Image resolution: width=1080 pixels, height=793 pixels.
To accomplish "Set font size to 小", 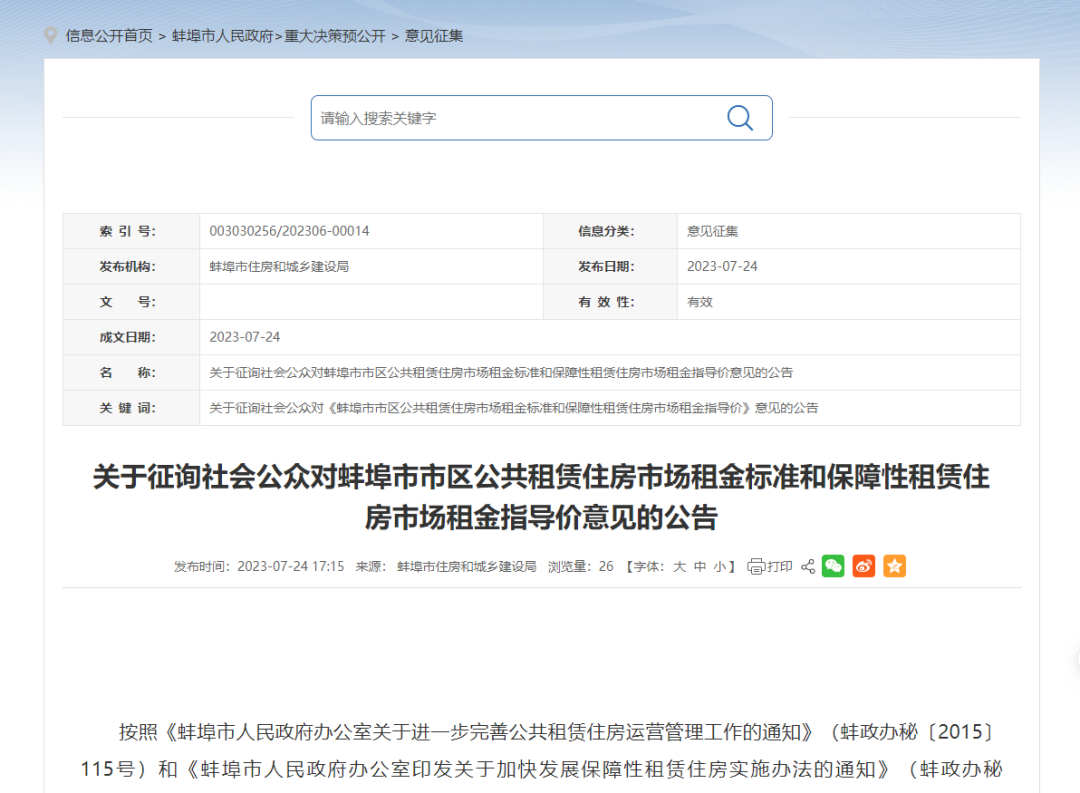I will click(720, 566).
